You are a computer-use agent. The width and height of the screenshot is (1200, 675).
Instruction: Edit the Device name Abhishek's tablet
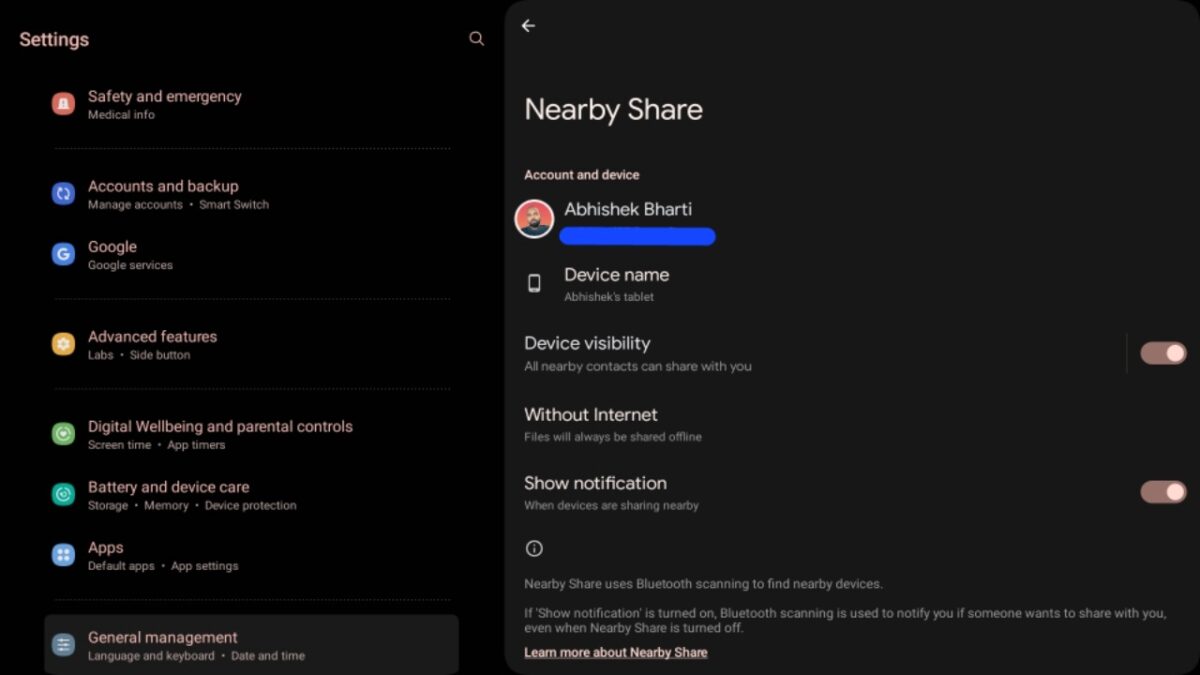coord(616,284)
